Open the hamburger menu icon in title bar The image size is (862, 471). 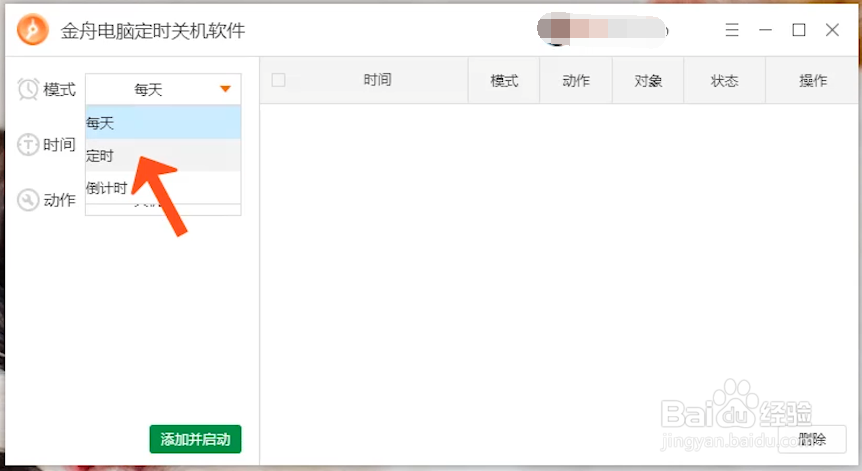[x=732, y=30]
